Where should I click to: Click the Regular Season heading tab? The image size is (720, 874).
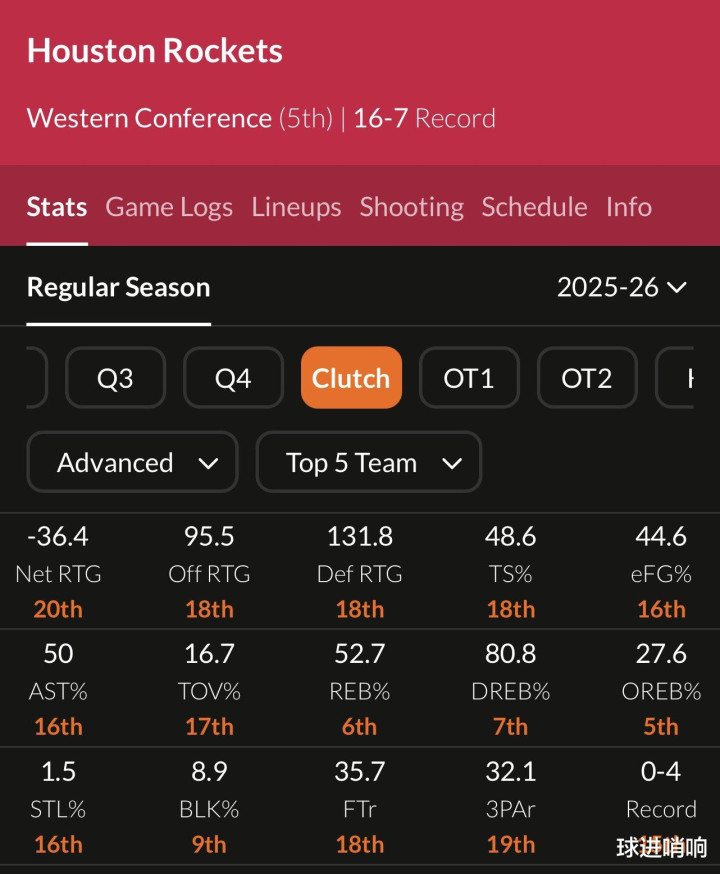pos(118,288)
